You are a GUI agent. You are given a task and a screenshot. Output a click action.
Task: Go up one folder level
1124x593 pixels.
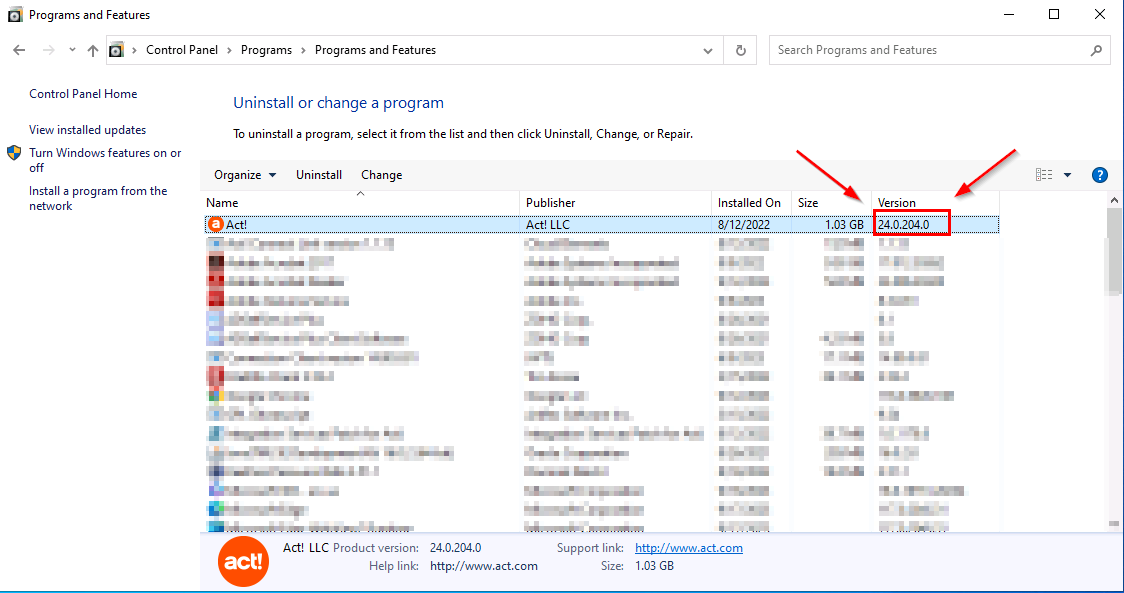click(x=93, y=50)
